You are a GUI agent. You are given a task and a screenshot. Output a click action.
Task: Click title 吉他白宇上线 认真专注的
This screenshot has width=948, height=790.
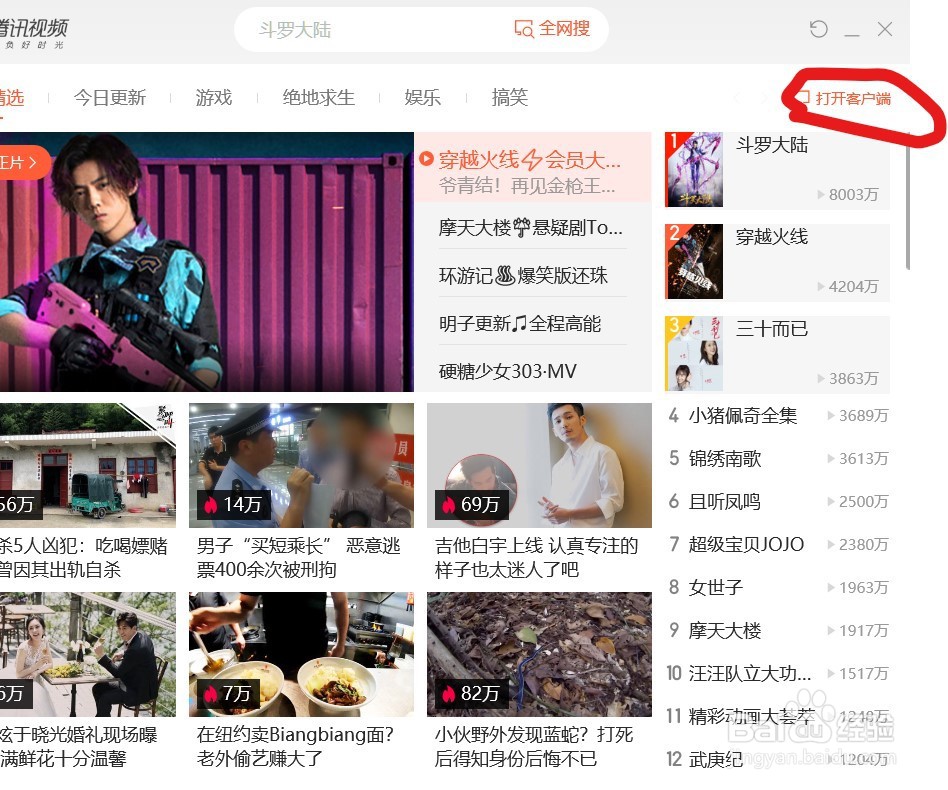point(536,558)
